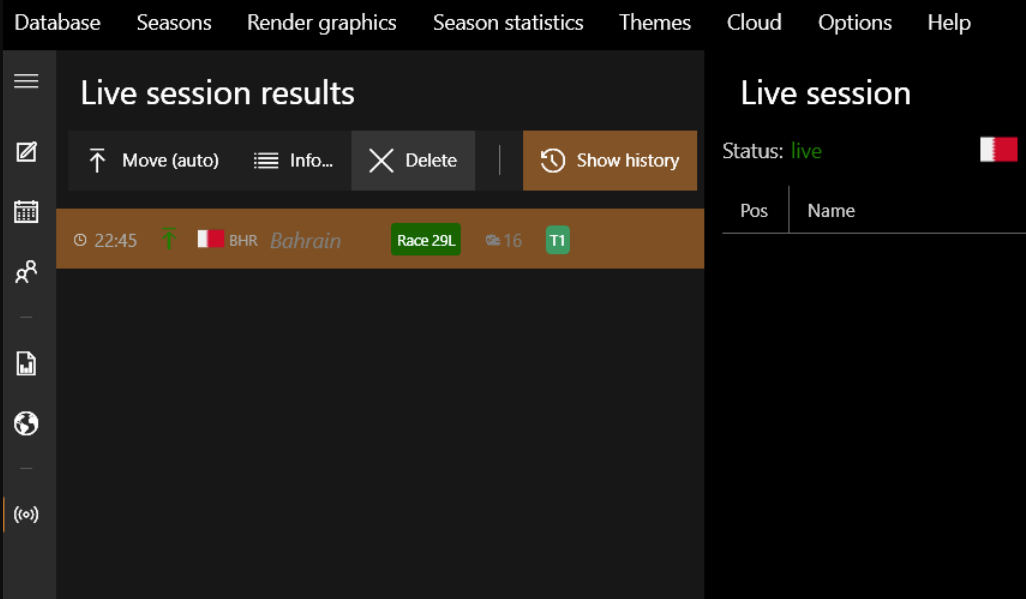Open the Database menu
This screenshot has height=599, width=1026.
(58, 23)
